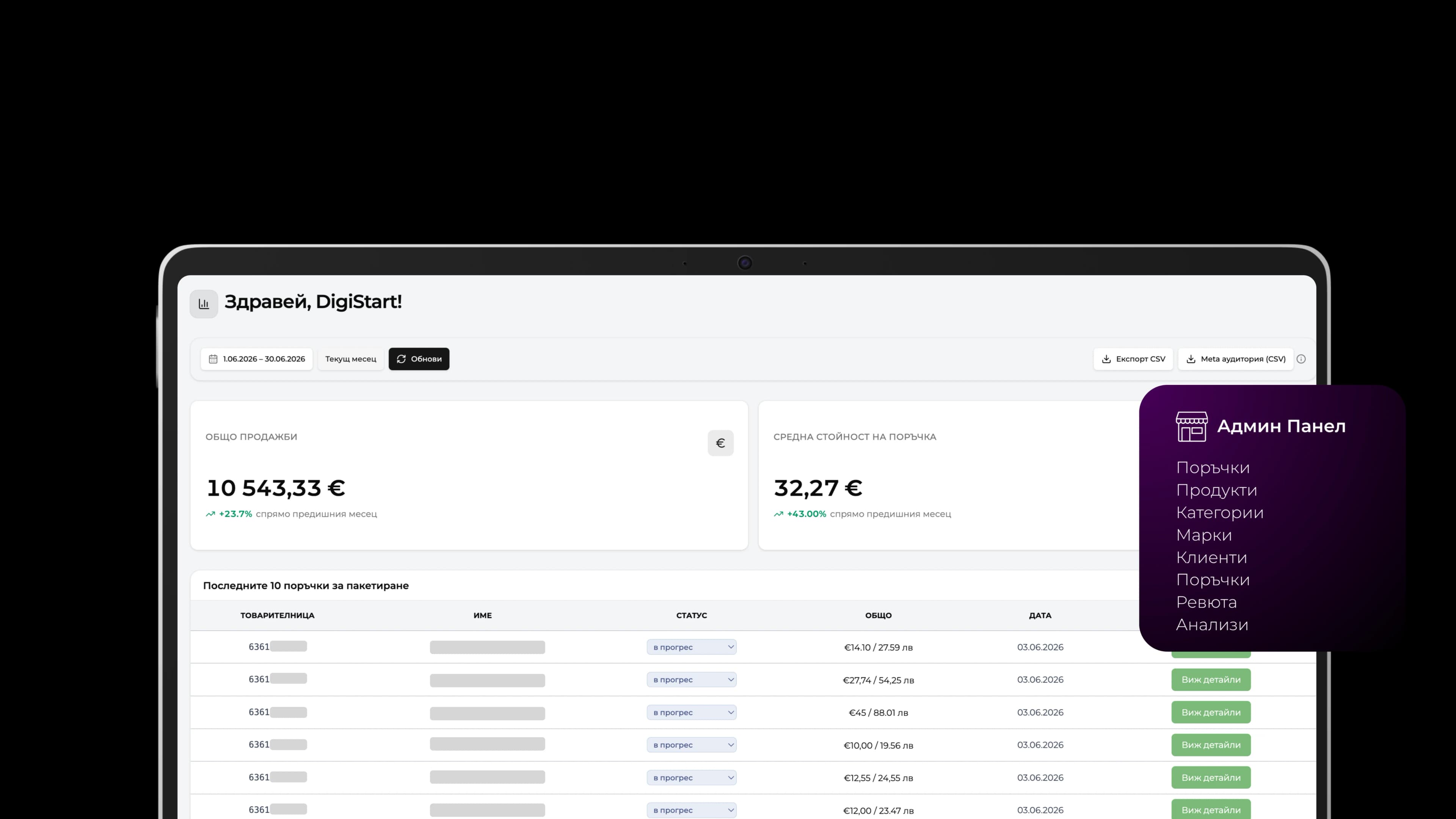Click the Експорт CSV button

pos(1133,359)
